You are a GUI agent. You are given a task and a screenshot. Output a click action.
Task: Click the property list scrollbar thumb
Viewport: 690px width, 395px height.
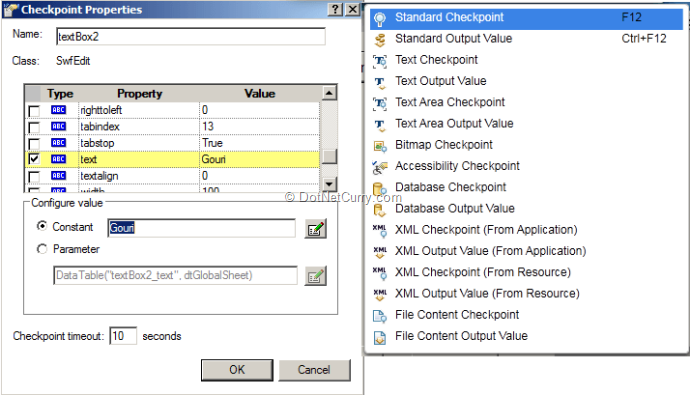click(x=329, y=156)
